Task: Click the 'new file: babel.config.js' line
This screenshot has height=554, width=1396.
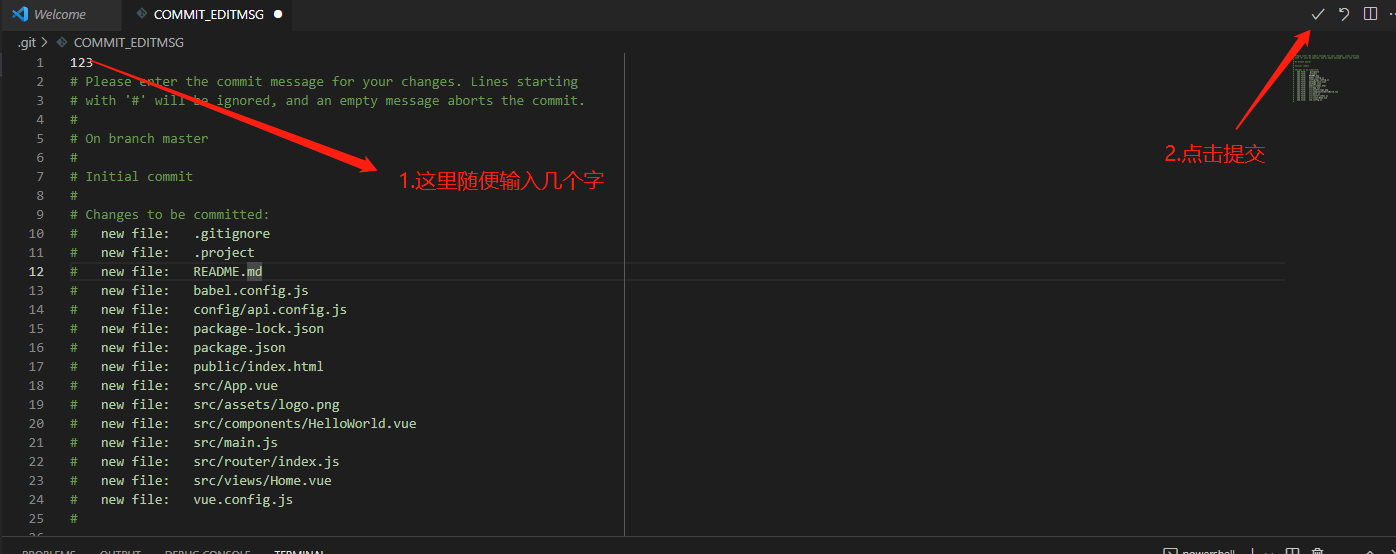Action: pos(189,290)
